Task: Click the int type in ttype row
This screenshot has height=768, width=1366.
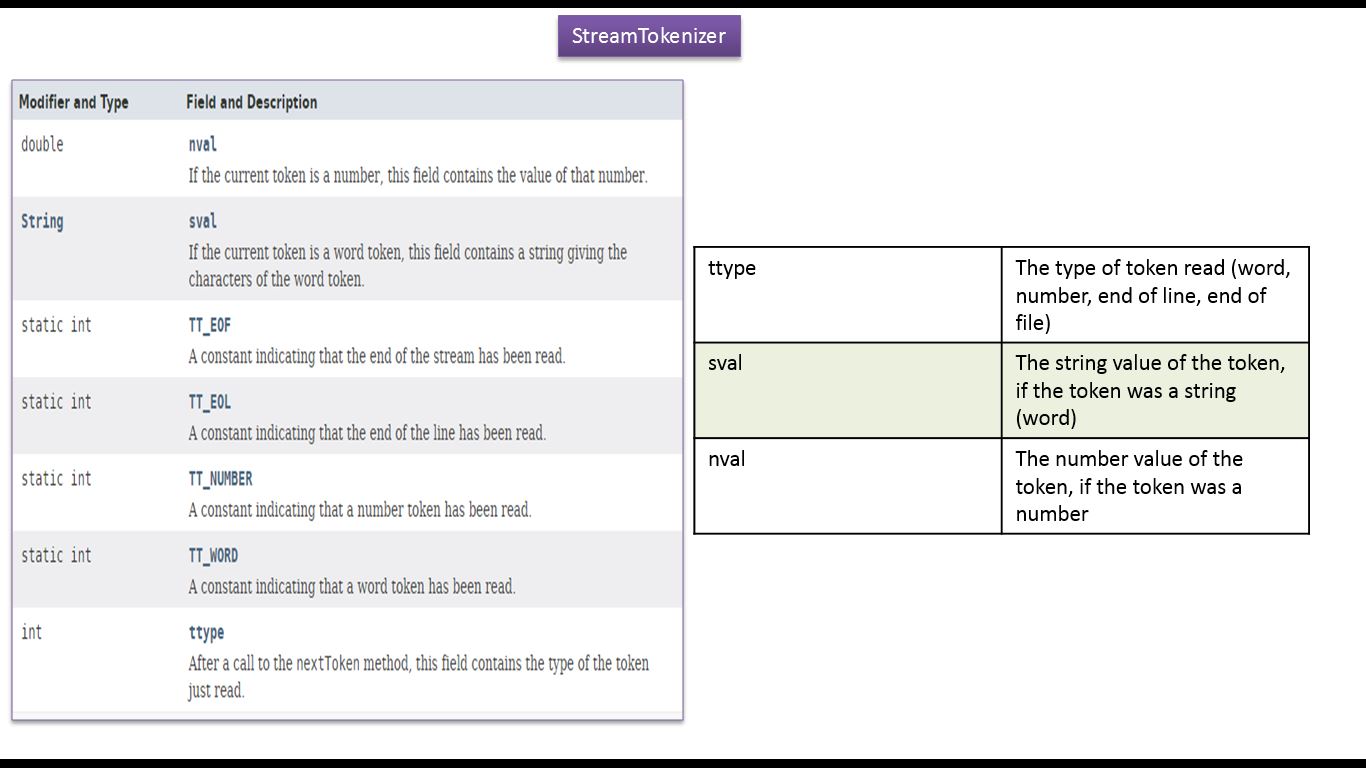Action: pos(32,633)
